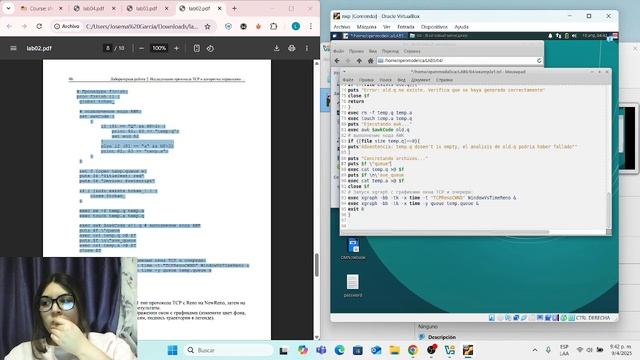
Task: Open Chrome extensions puzzle icon
Action: tap(273, 26)
